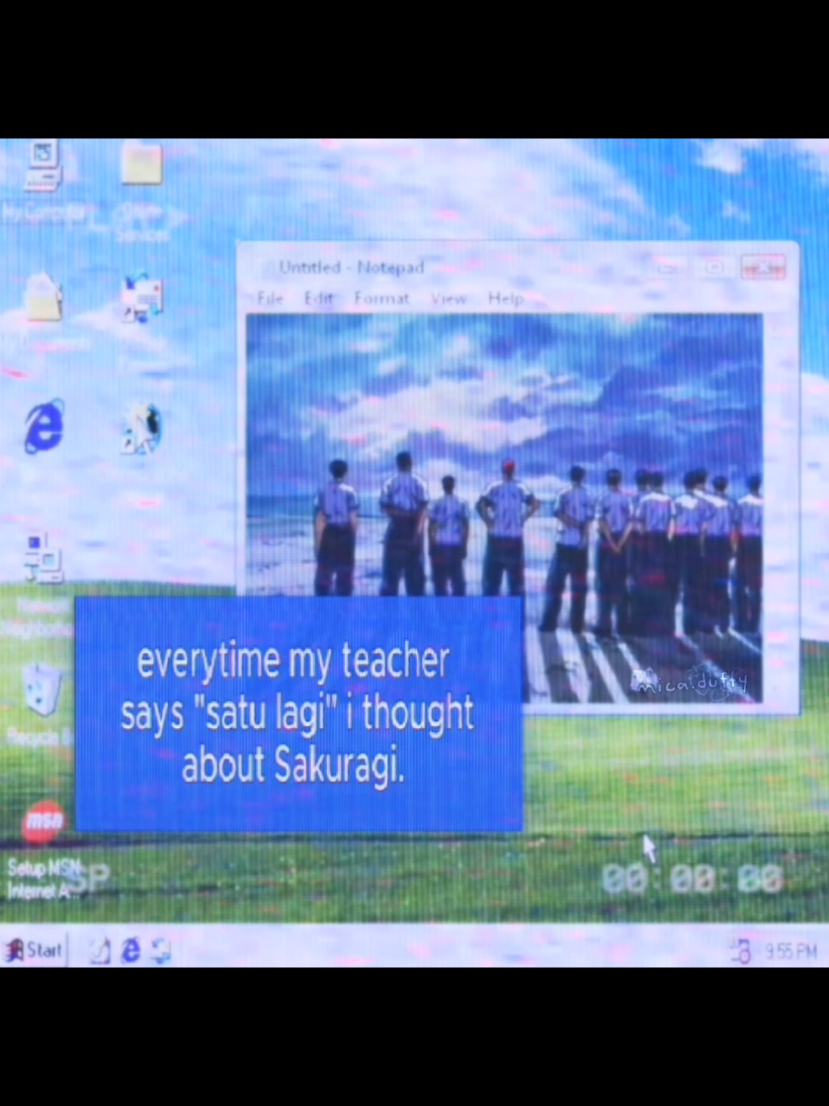Image resolution: width=829 pixels, height=1106 pixels.
Task: Open the Format menu in Notepad
Action: click(382, 298)
